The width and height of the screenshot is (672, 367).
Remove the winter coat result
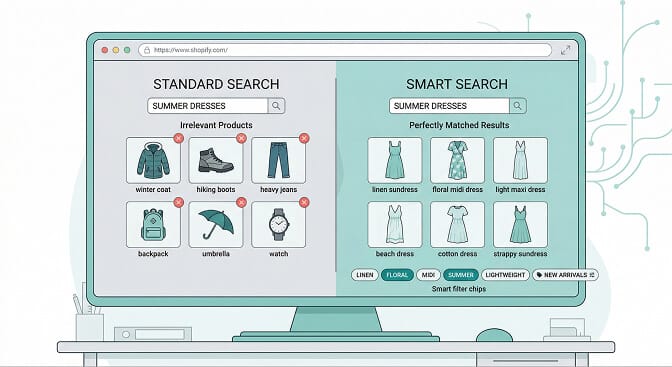[x=179, y=138]
